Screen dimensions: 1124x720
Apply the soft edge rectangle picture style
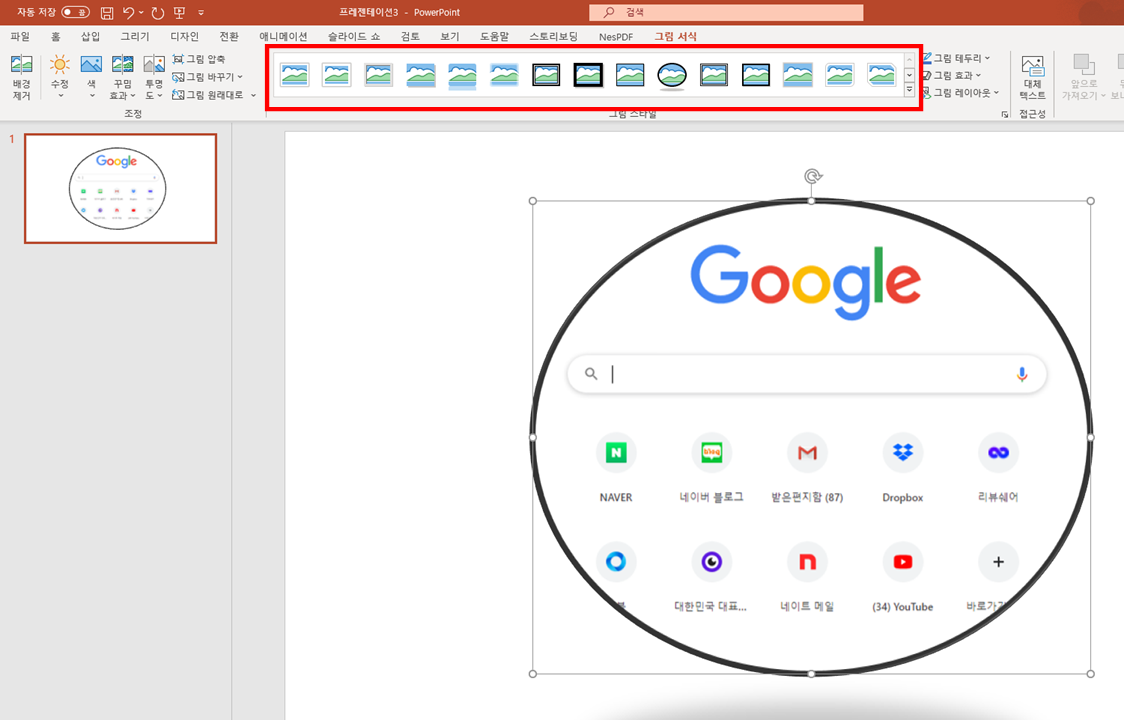point(504,75)
